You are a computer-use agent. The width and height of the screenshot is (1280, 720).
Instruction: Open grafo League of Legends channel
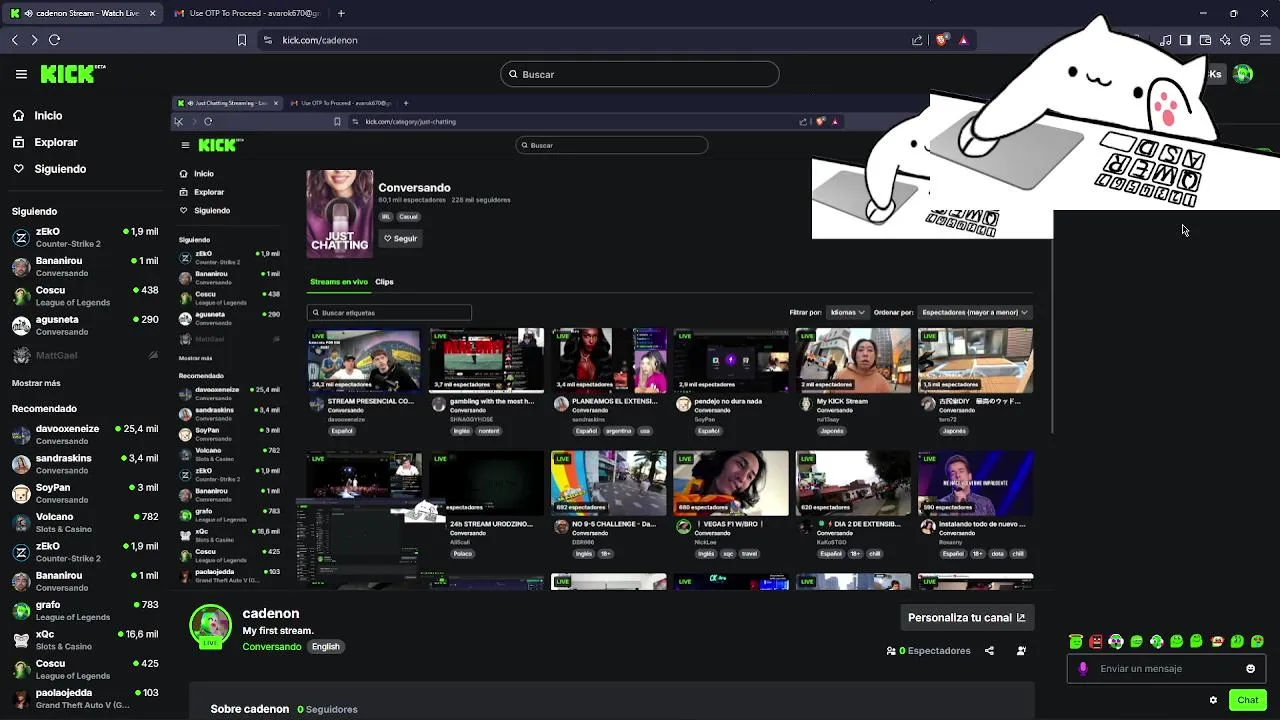(x=85, y=610)
